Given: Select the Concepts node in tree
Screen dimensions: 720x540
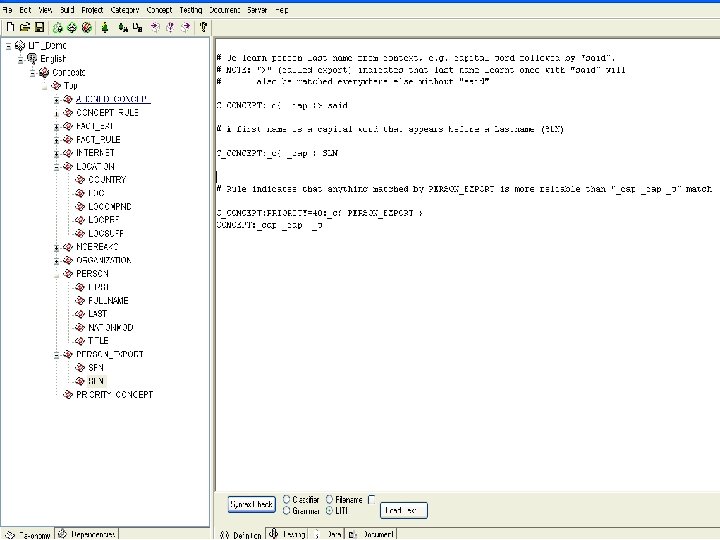Looking at the screenshot, I should click(68, 73).
